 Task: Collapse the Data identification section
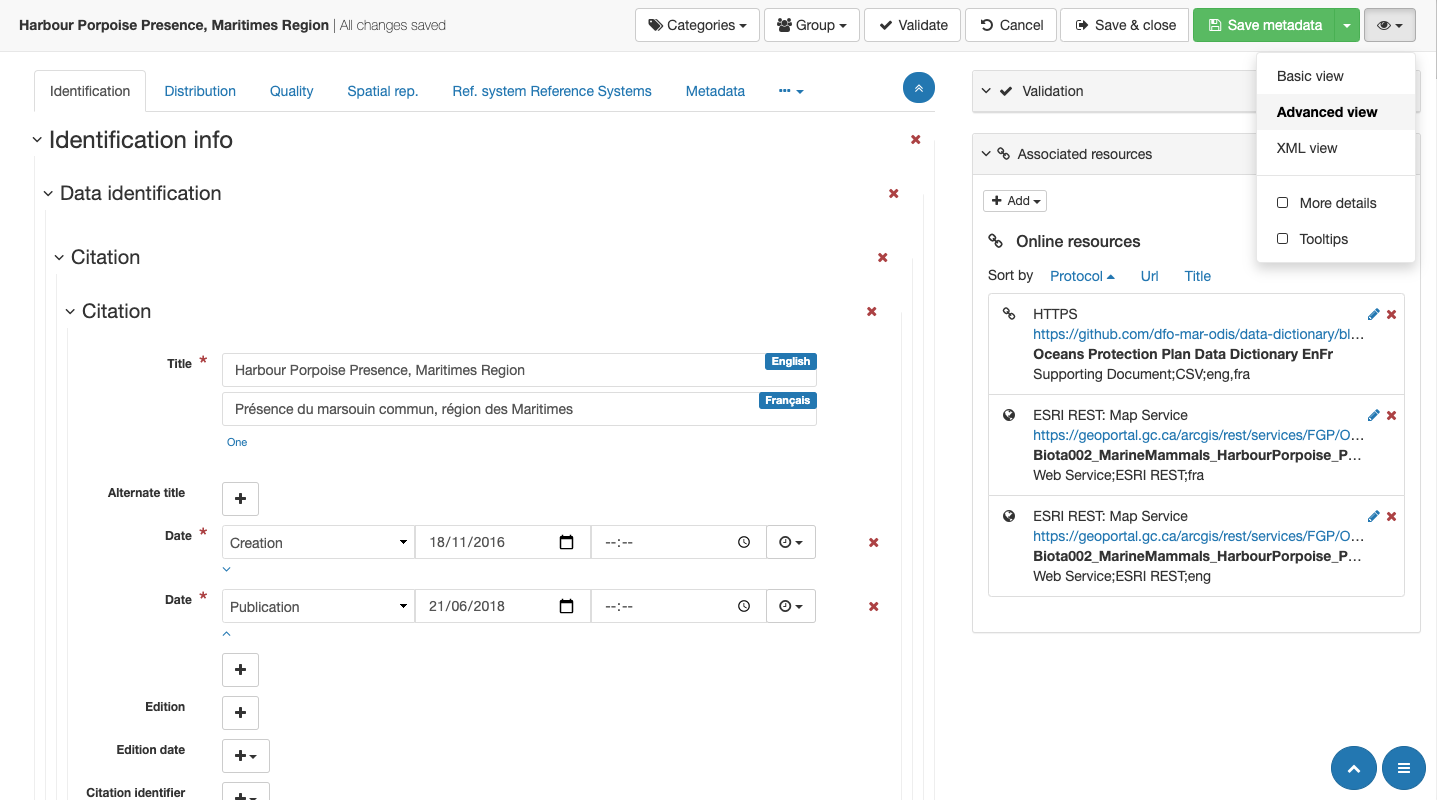pyautogui.click(x=48, y=194)
